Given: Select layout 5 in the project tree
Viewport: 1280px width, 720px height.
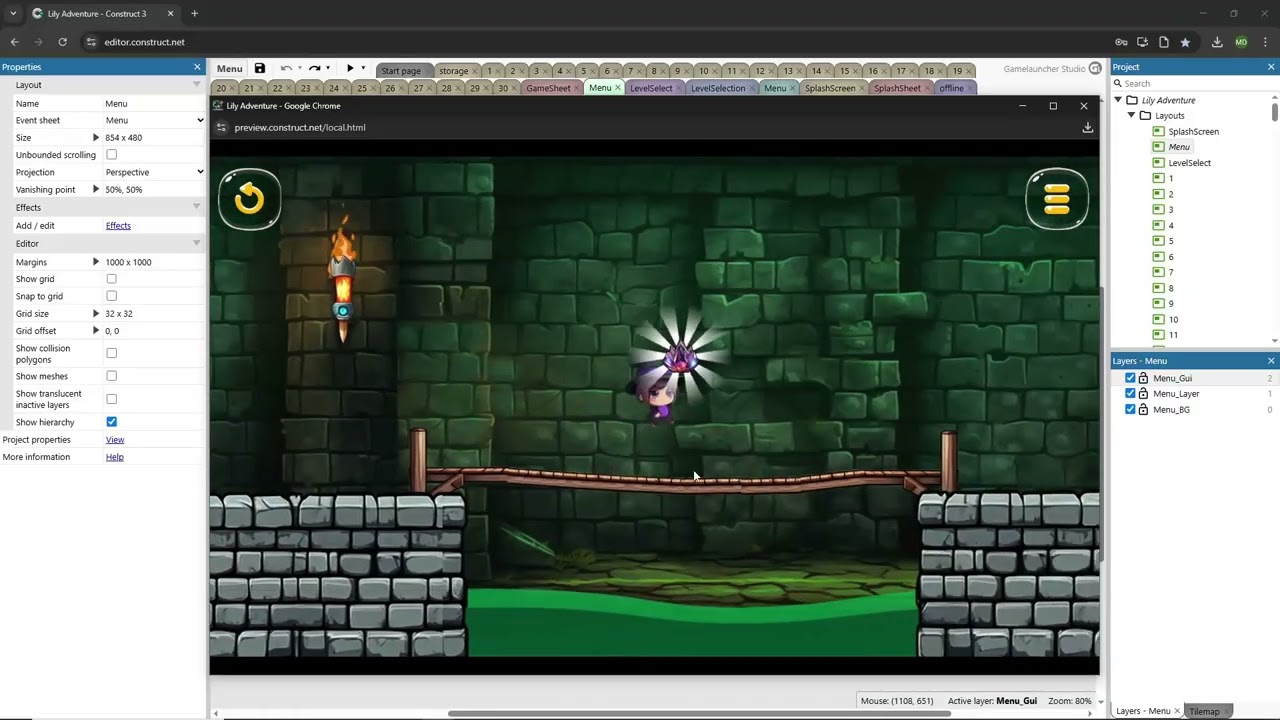Looking at the screenshot, I should point(1171,241).
